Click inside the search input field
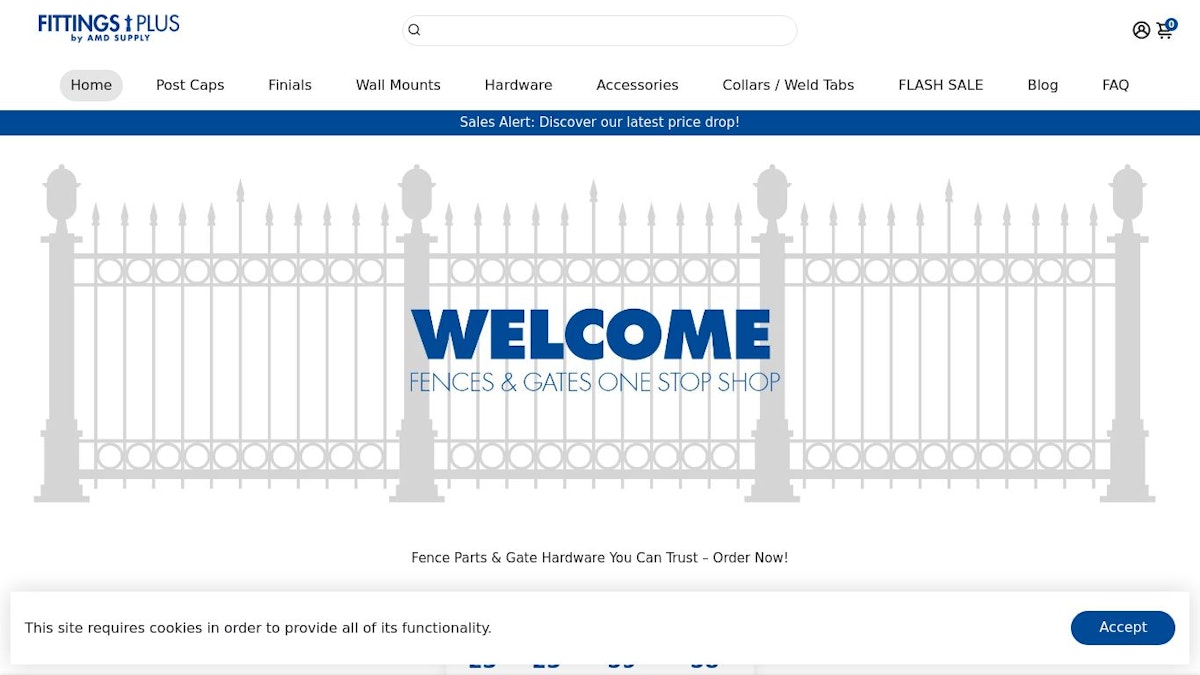Image resolution: width=1200 pixels, height=675 pixels. pos(600,29)
